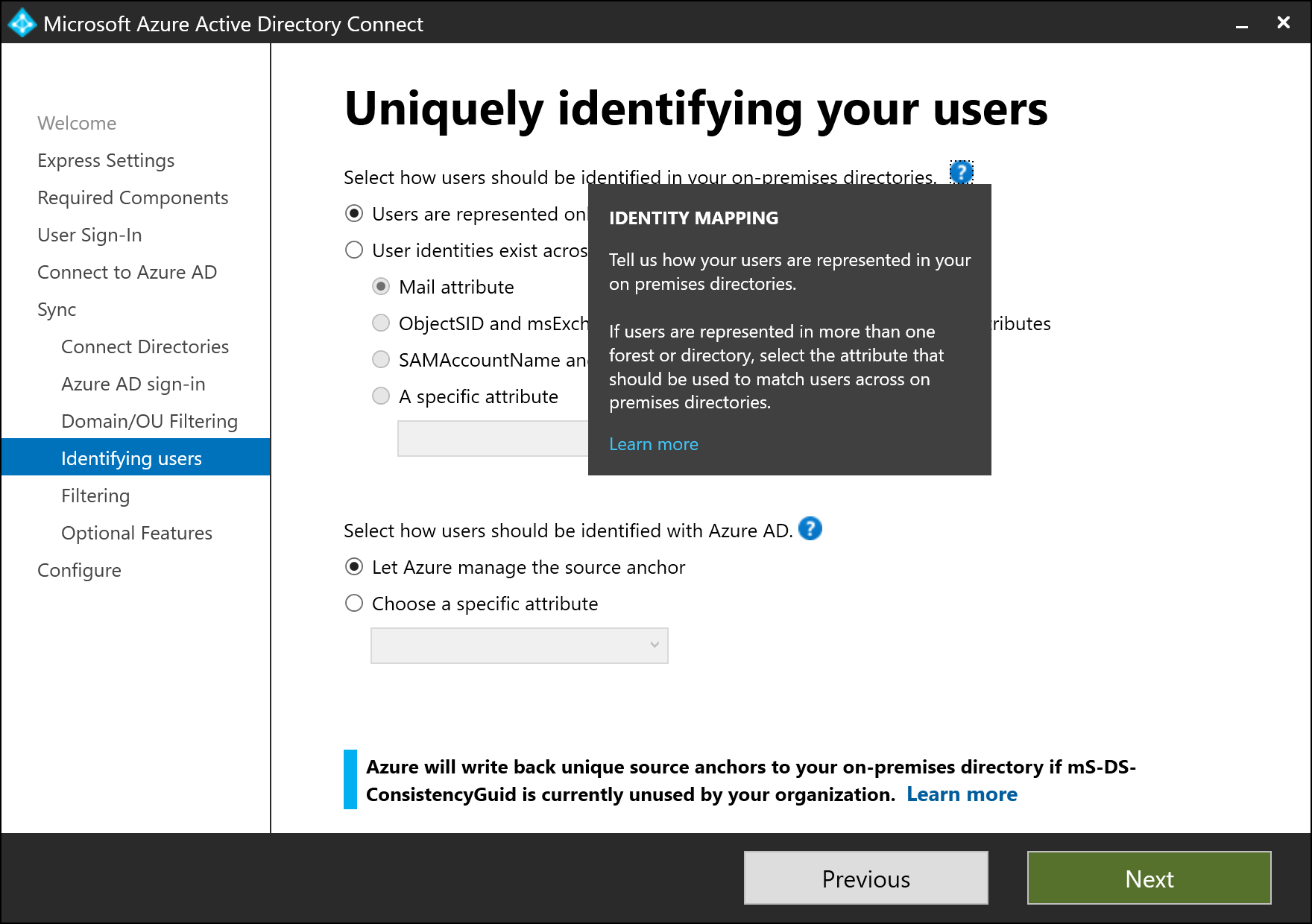Go to the Welcome step
Screen dimensions: 1312x924
pyautogui.click(x=77, y=123)
